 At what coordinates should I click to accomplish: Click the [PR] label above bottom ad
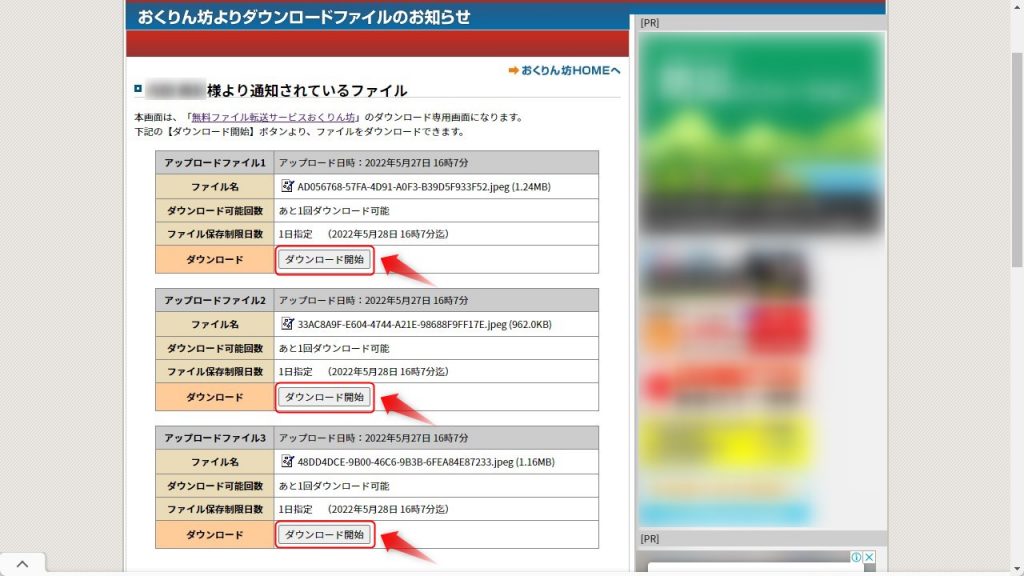pos(650,539)
